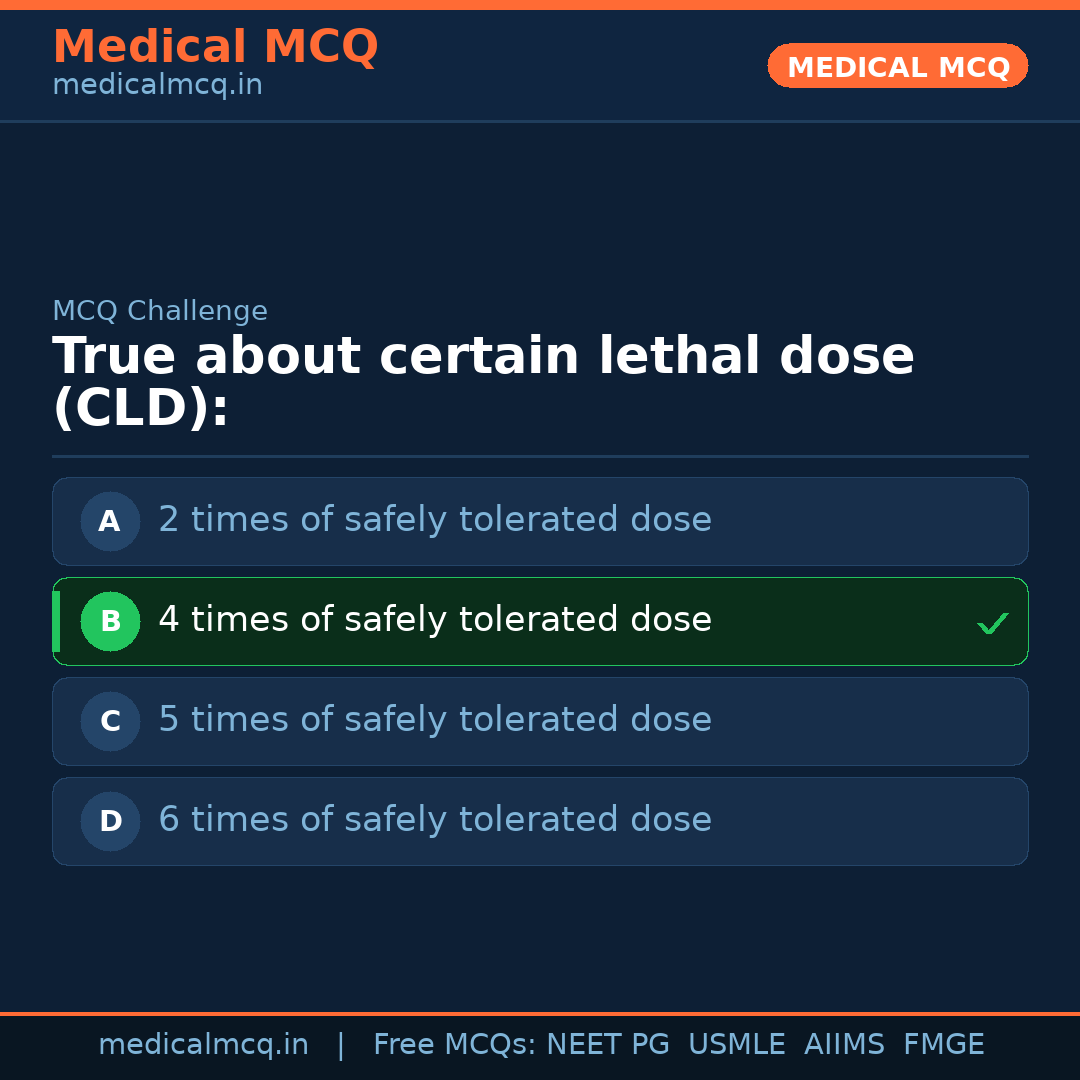1080x1080 pixels.
Task: Choose USMLE in the footer
Action: pos(736,1045)
